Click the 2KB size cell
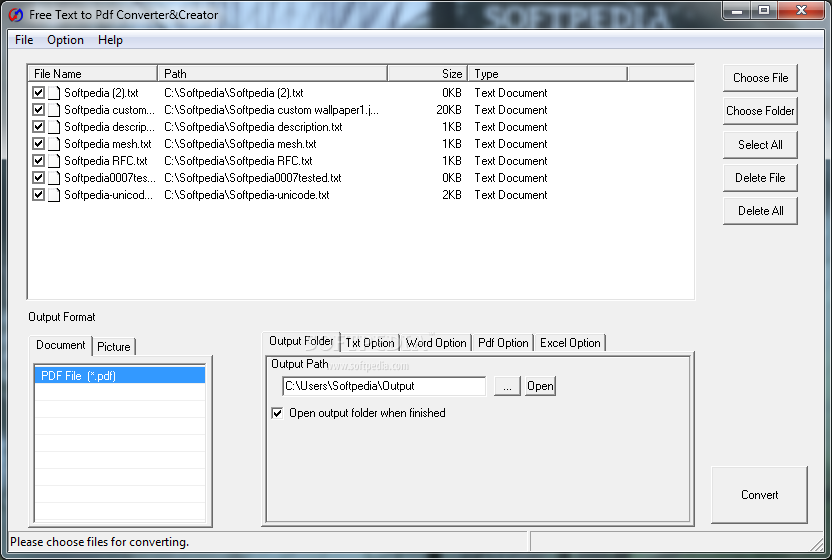Image resolution: width=832 pixels, height=560 pixels. pos(452,195)
